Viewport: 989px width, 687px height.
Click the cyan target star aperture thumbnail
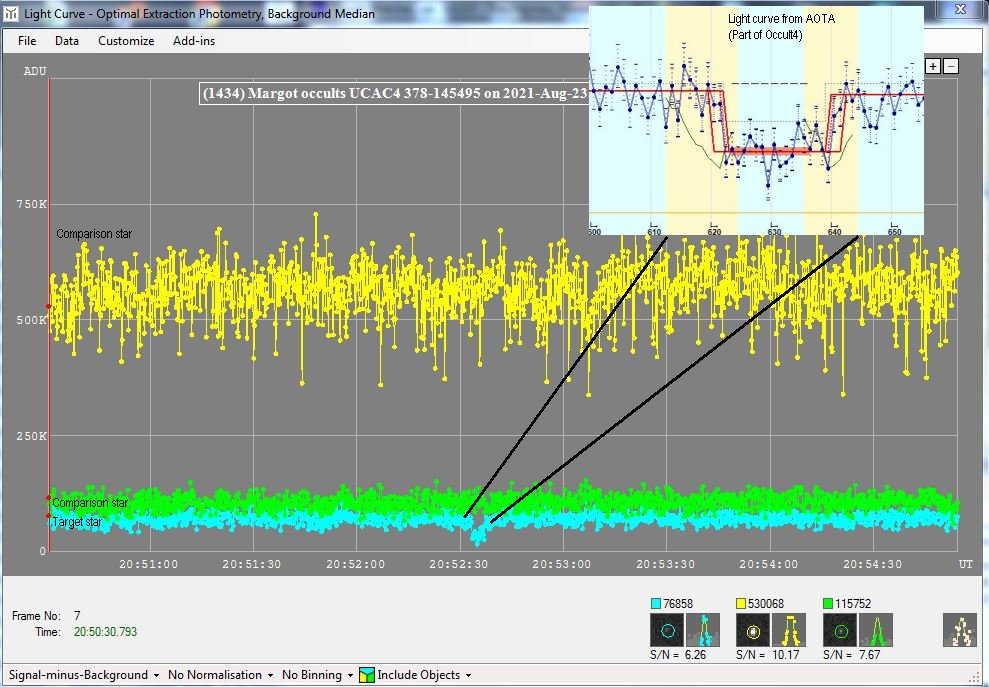668,630
